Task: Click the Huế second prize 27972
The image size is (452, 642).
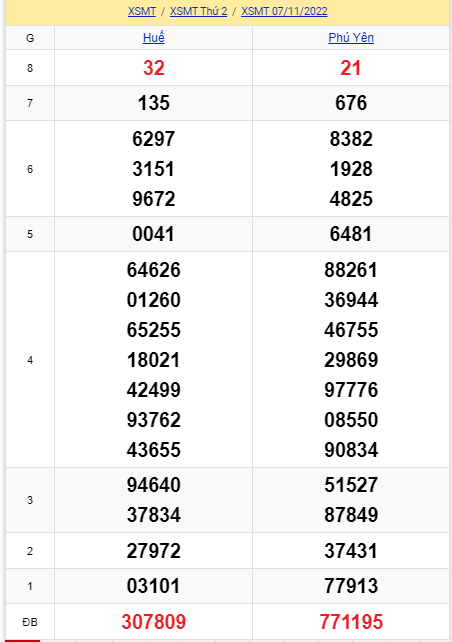Action: click(154, 551)
